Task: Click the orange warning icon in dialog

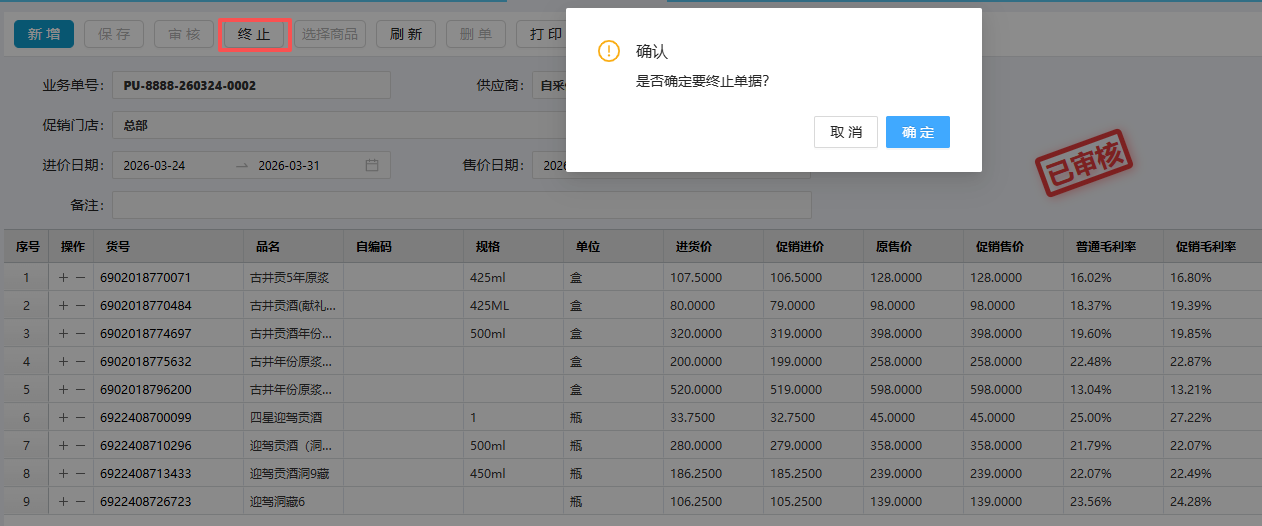Action: (x=608, y=51)
